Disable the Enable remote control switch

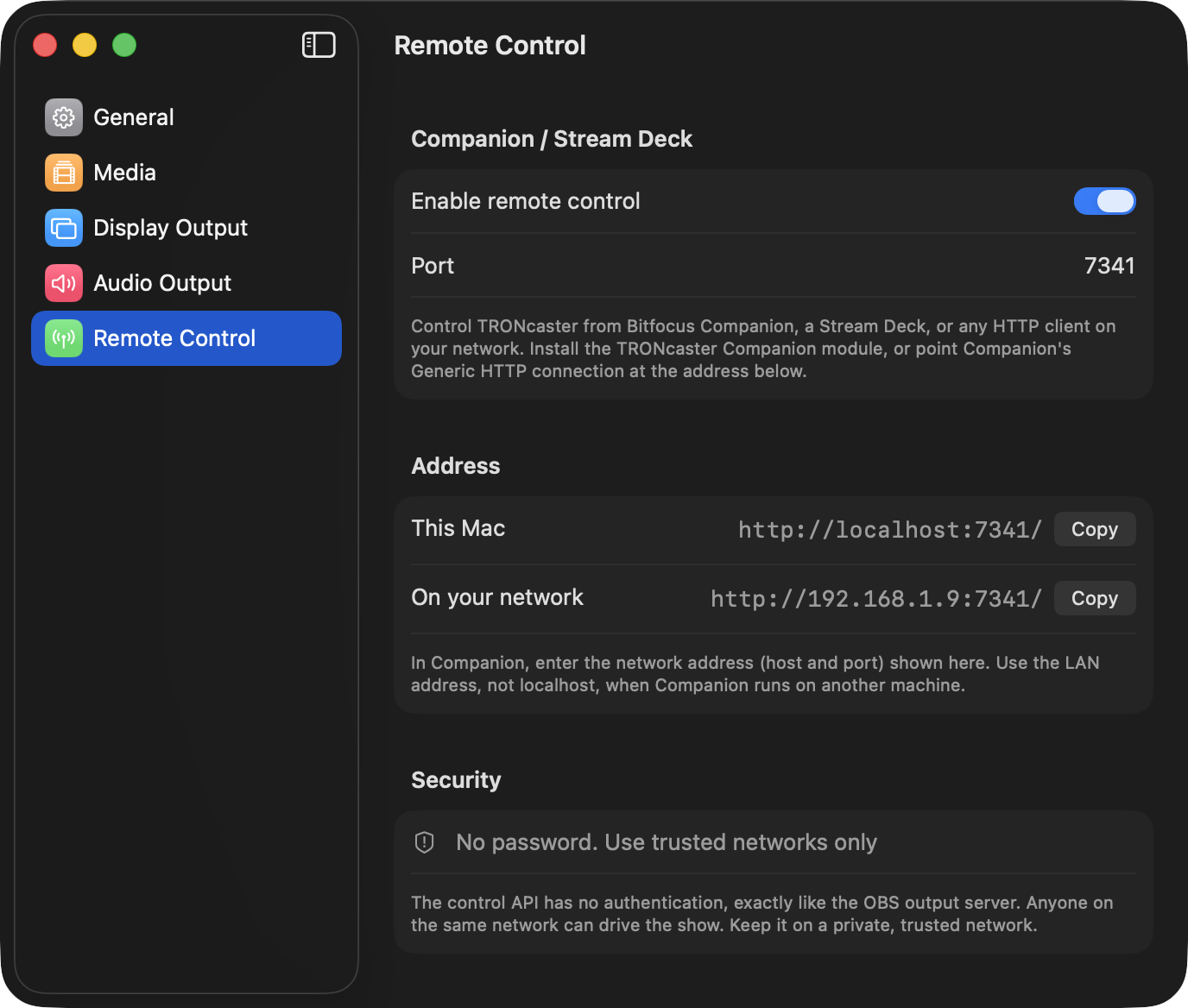pyautogui.click(x=1104, y=201)
